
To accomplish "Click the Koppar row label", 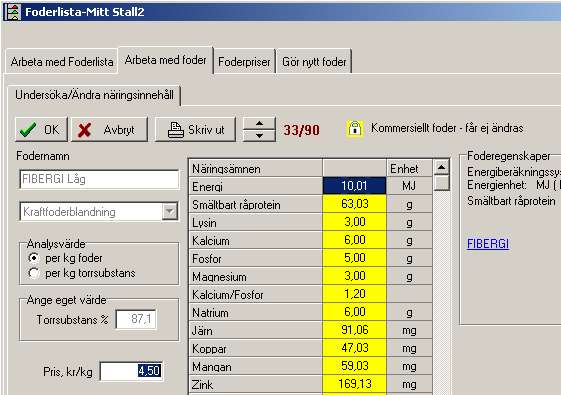I will coord(255,348).
